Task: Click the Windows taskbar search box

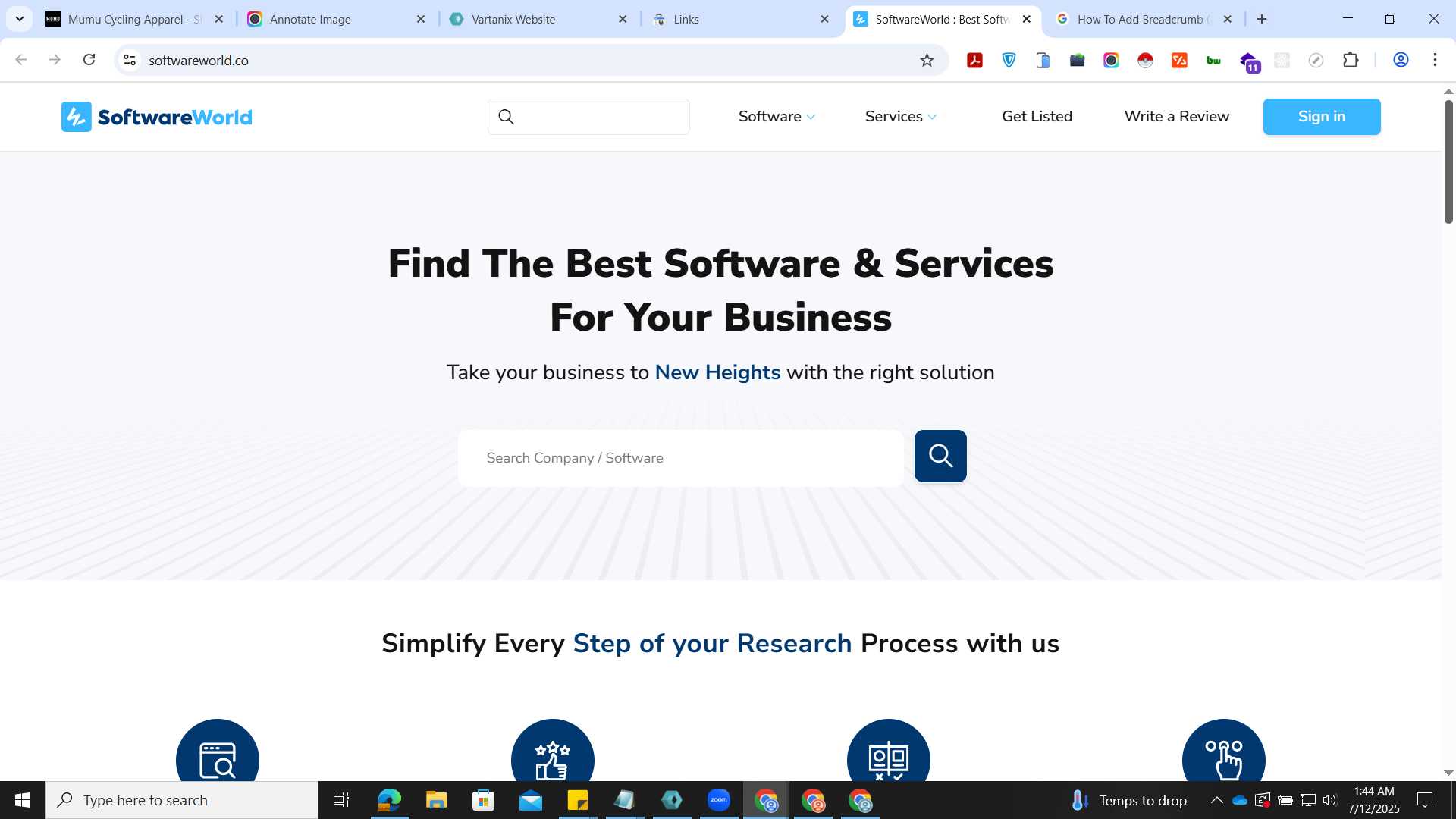Action: [x=182, y=800]
